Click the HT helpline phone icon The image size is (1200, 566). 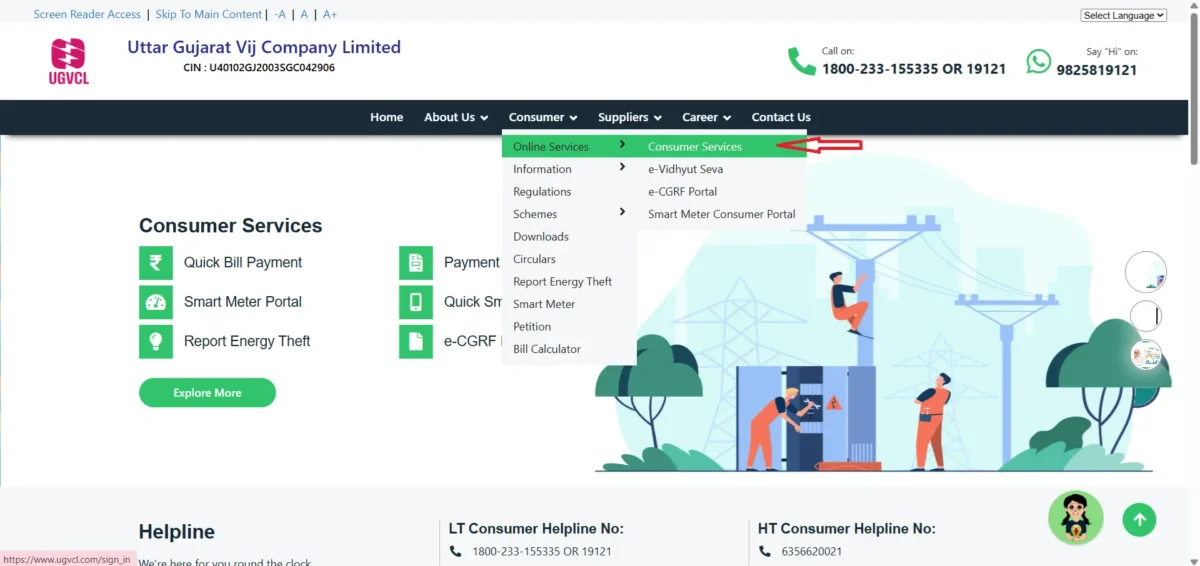(764, 551)
